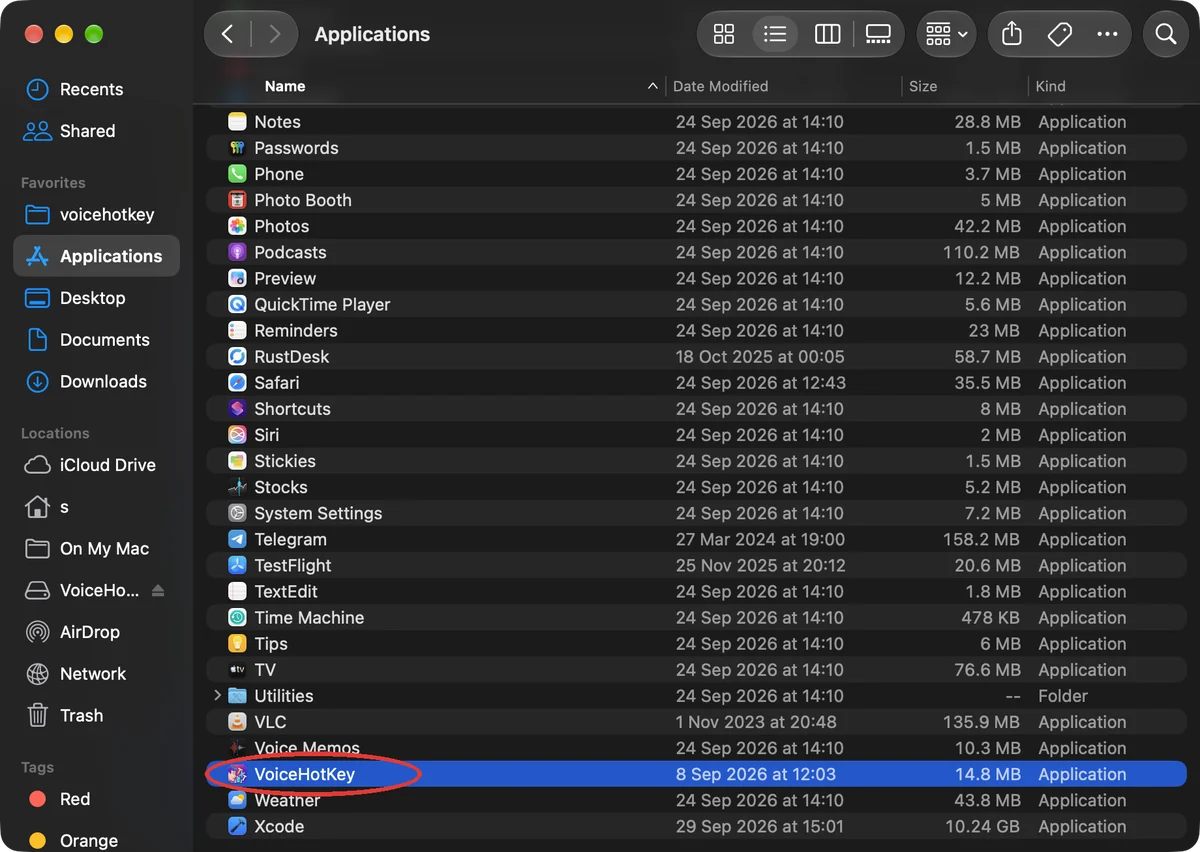Select the Stocks app icon
The width and height of the screenshot is (1200, 852).
click(x=237, y=487)
